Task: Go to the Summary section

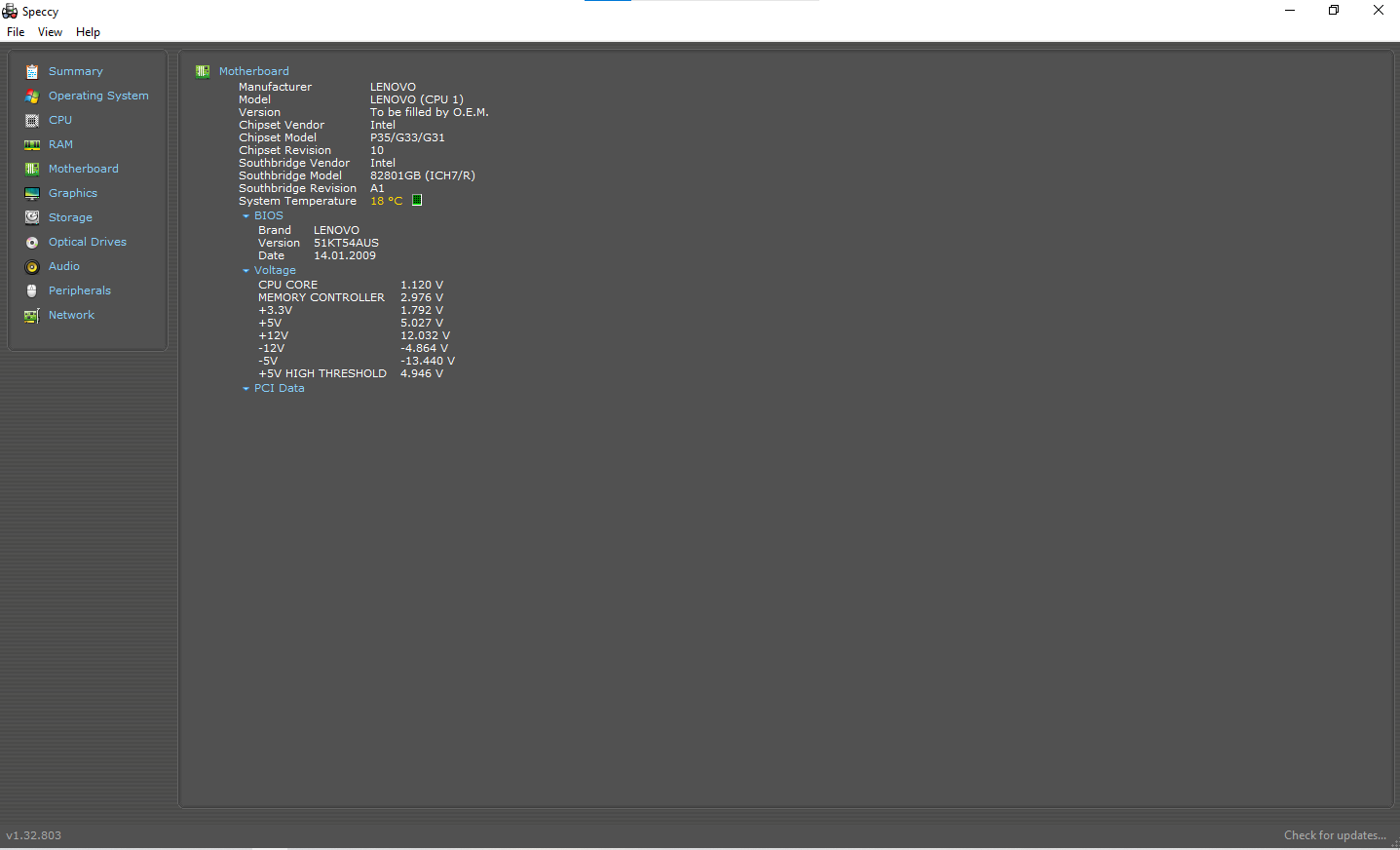Action: point(76,71)
